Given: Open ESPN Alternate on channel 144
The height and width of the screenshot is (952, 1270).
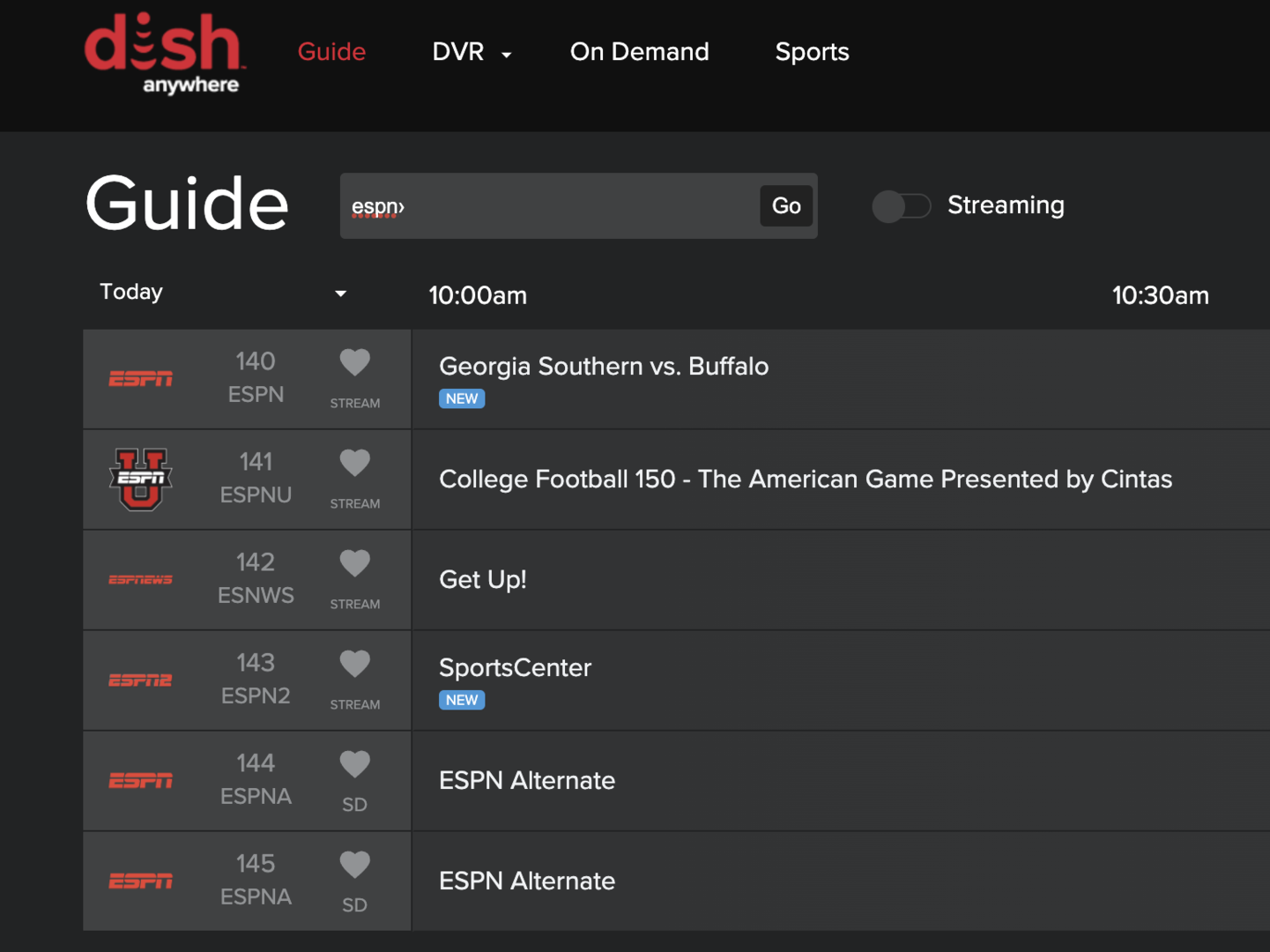Looking at the screenshot, I should [841, 781].
